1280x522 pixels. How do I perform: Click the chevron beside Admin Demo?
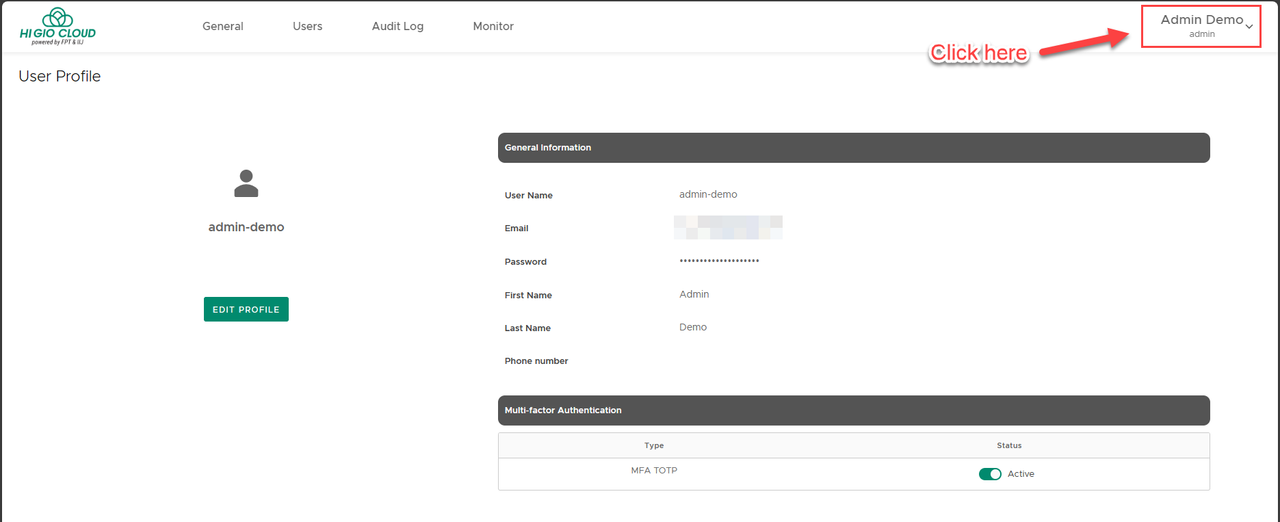pos(1249,27)
